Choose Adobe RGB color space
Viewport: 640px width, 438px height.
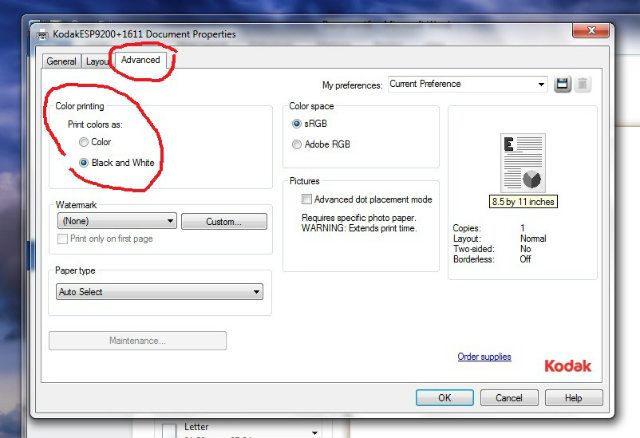coord(297,144)
